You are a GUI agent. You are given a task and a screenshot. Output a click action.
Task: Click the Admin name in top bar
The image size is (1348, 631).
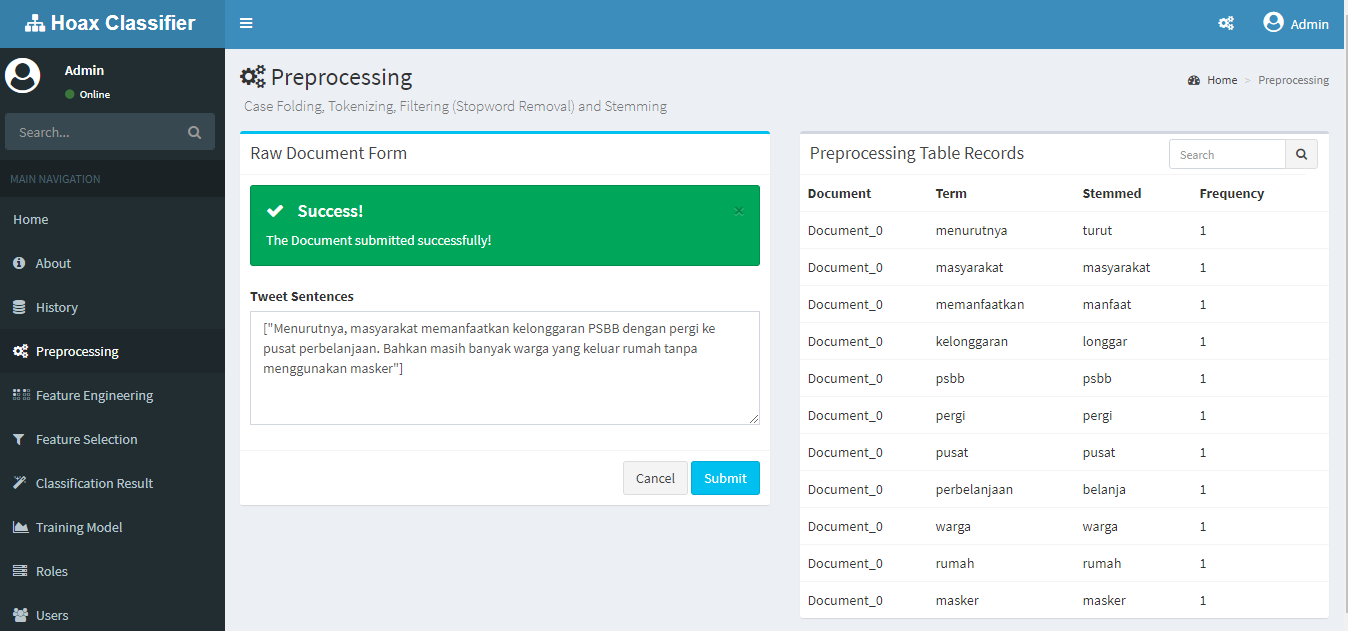pyautogui.click(x=1310, y=24)
